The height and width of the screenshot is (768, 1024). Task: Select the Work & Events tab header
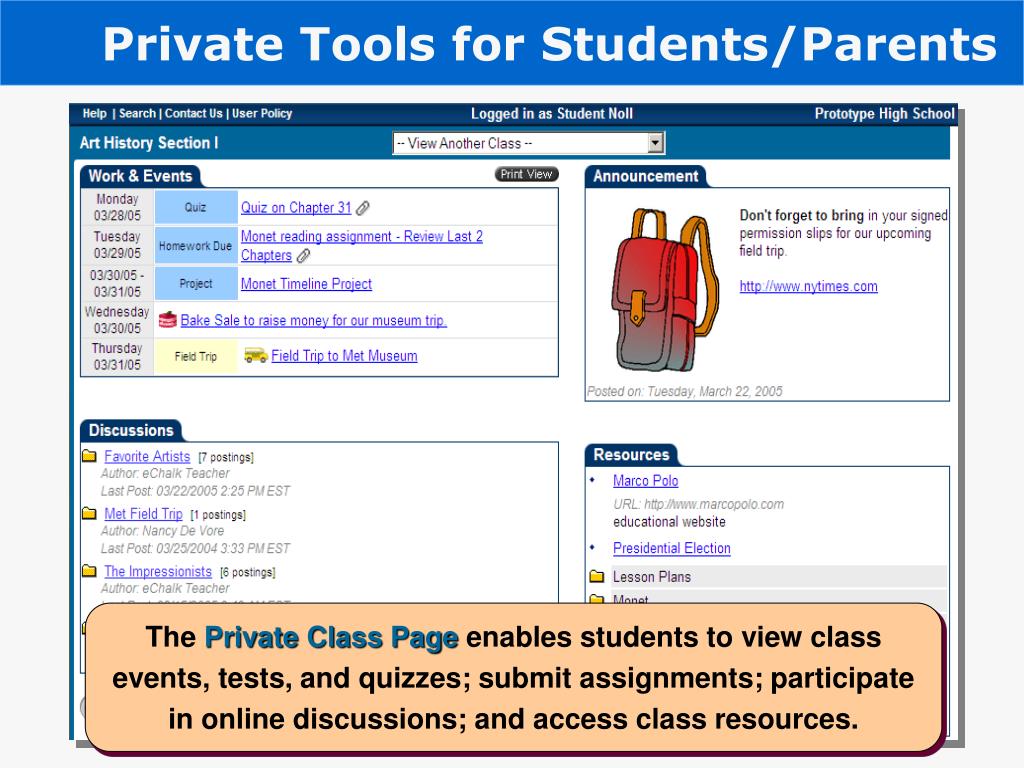[x=140, y=176]
